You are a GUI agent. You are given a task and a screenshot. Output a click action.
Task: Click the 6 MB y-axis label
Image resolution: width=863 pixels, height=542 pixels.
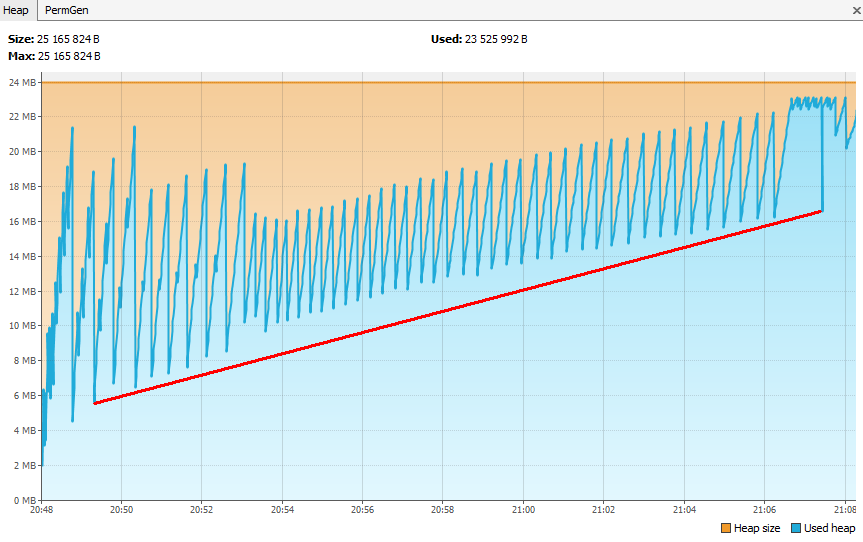tap(25, 395)
